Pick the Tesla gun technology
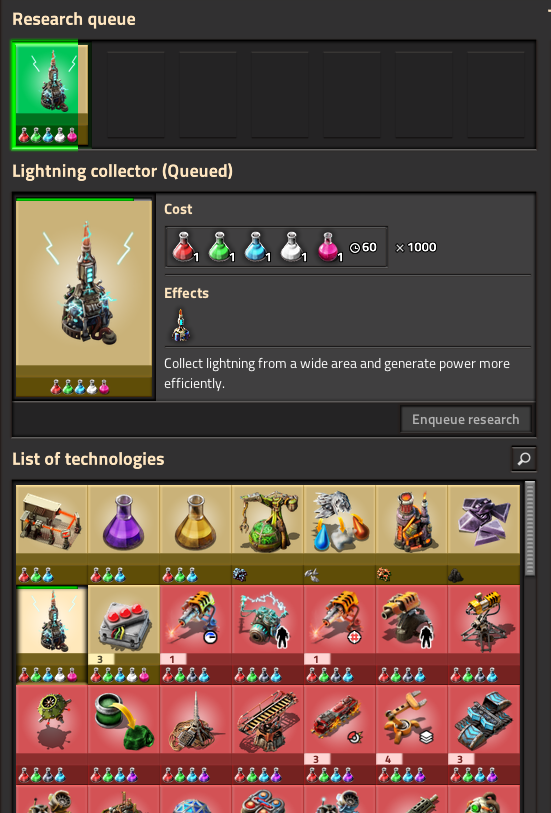The width and height of the screenshot is (551, 813). pyautogui.click(x=267, y=635)
